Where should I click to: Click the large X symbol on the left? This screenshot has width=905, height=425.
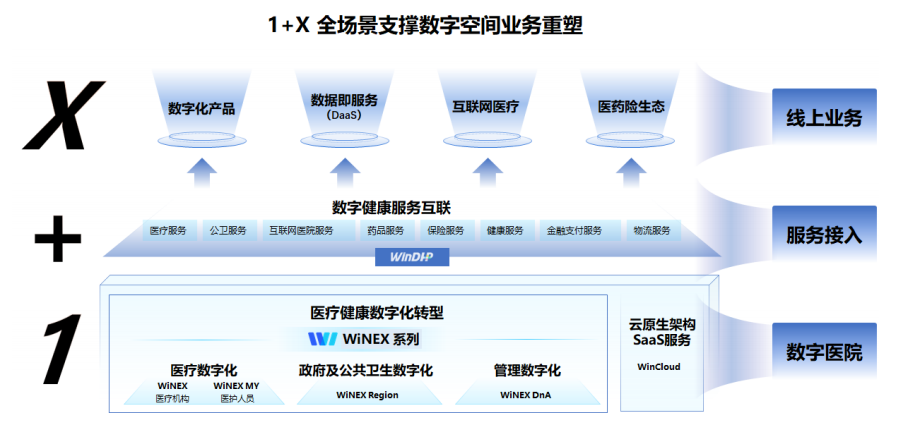[63, 116]
